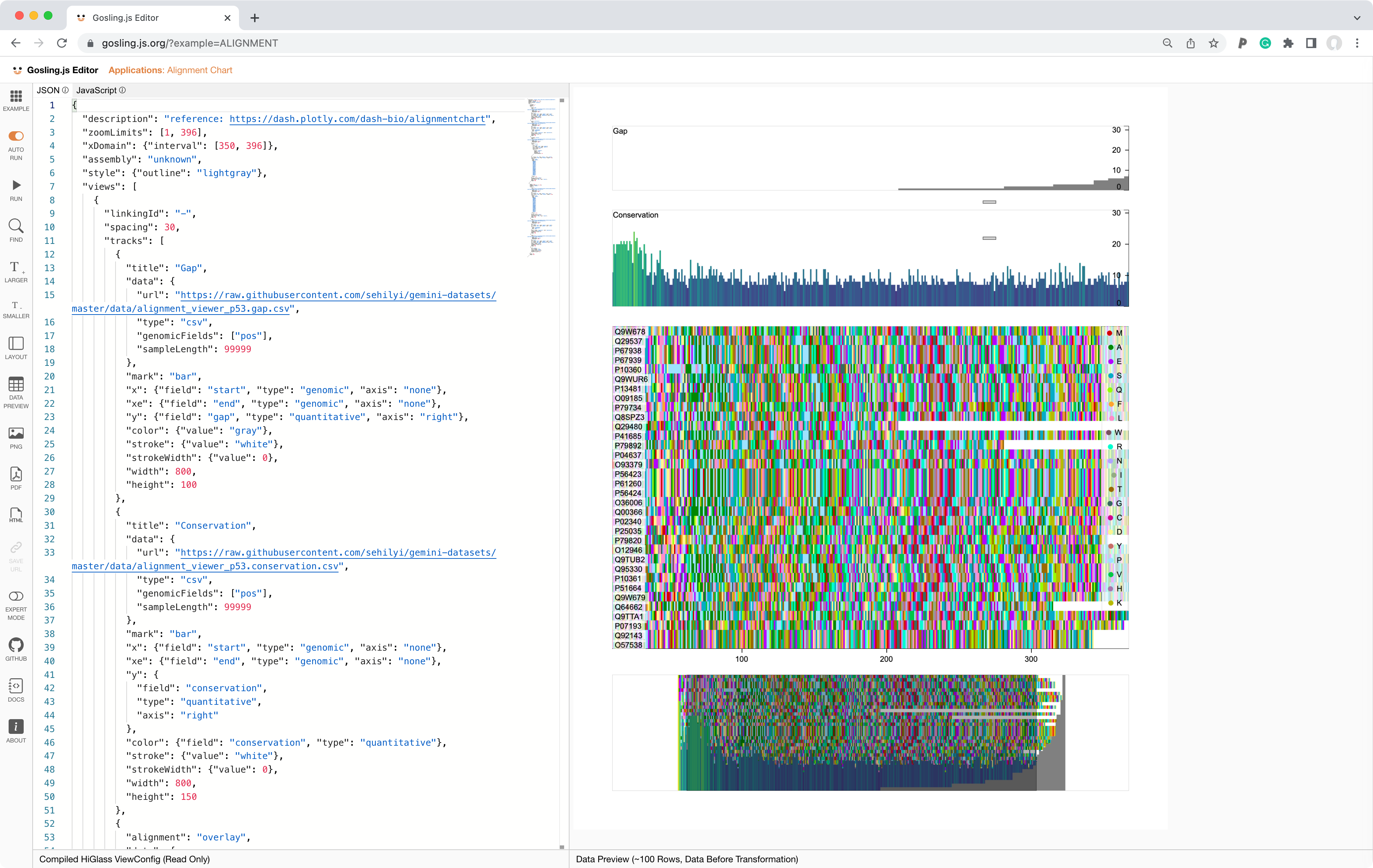Open the JSON tab info tooltip
The height and width of the screenshot is (868, 1373).
(x=66, y=90)
